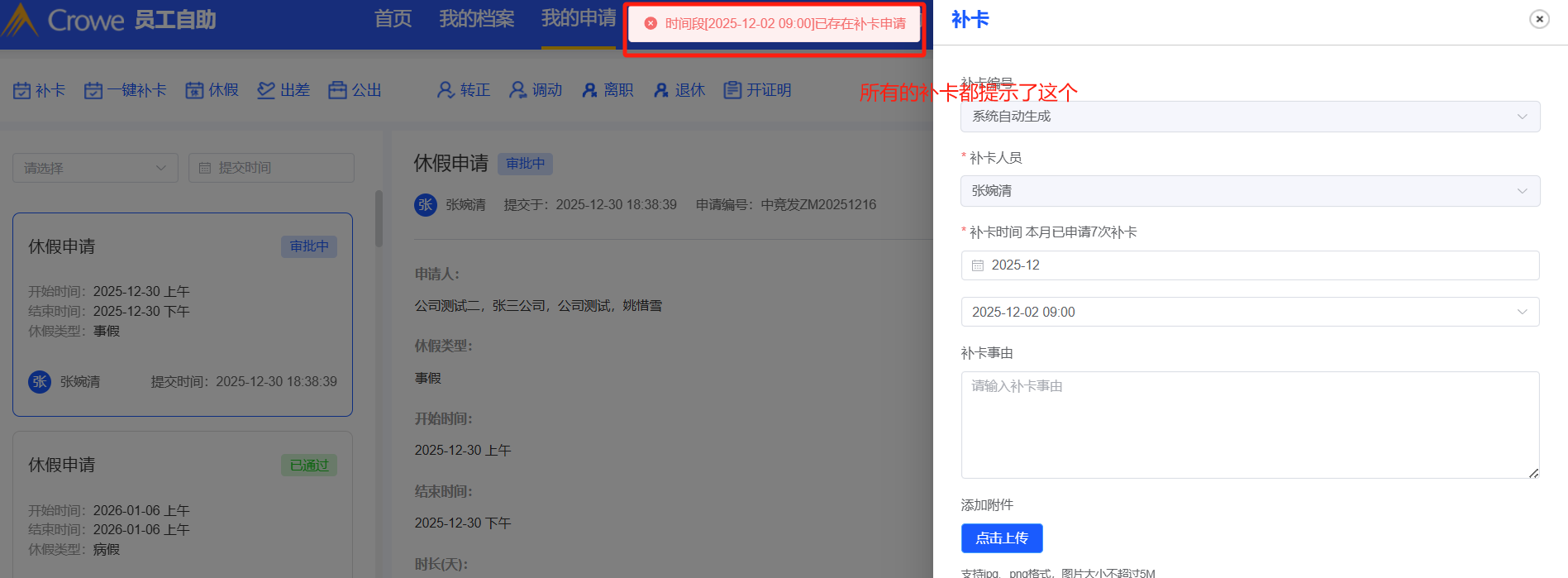
Task: Select the 已通过 休假申请 card
Action: pyautogui.click(x=183, y=504)
